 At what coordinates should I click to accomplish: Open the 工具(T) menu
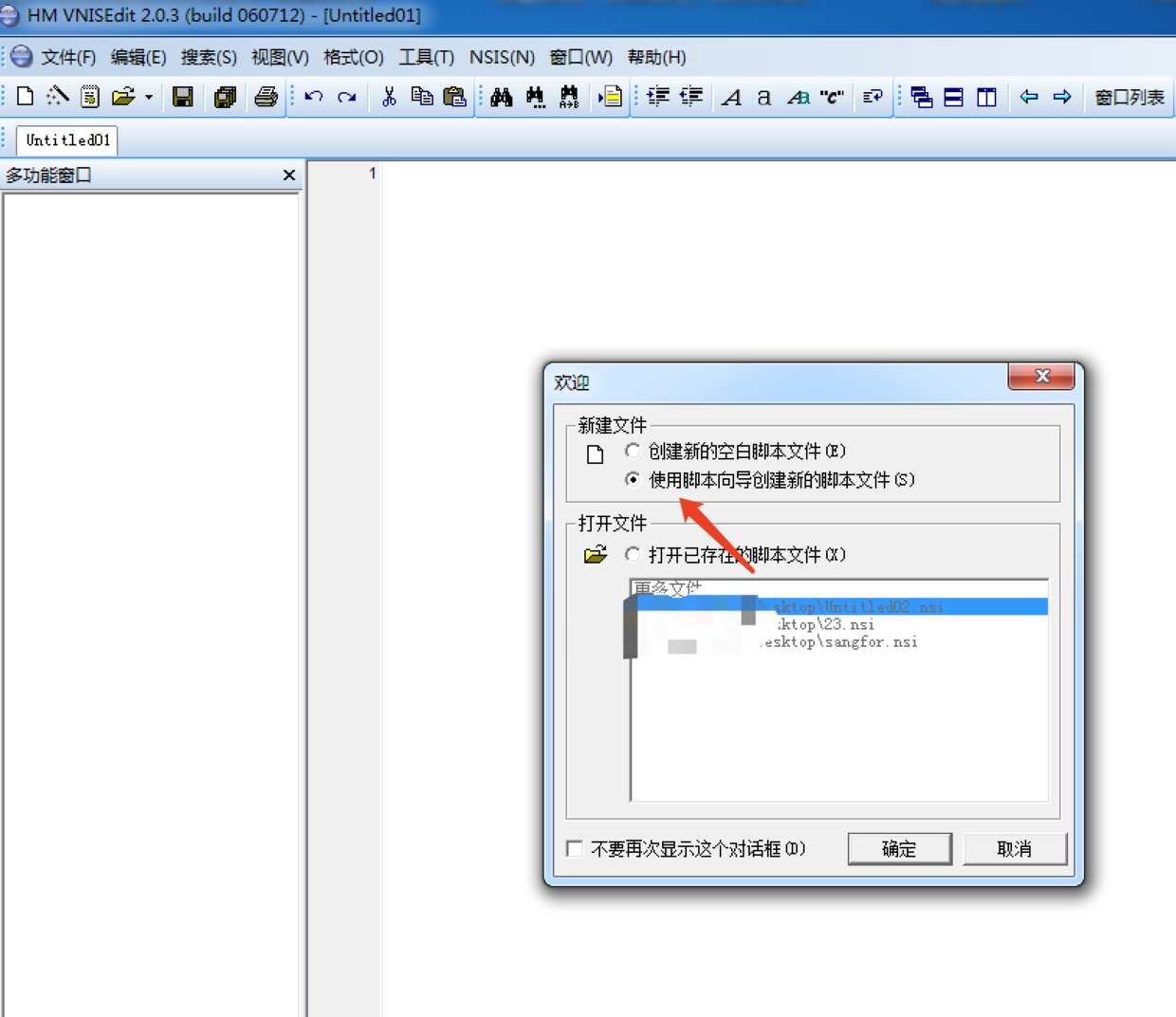tap(426, 57)
